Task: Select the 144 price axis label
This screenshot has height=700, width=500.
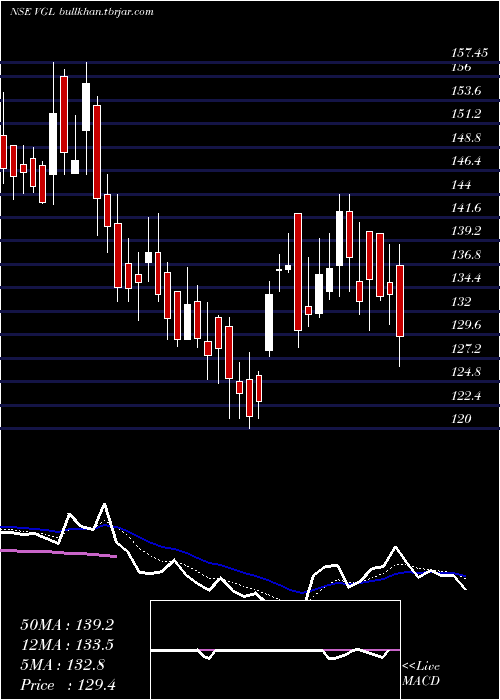Action: point(462,185)
